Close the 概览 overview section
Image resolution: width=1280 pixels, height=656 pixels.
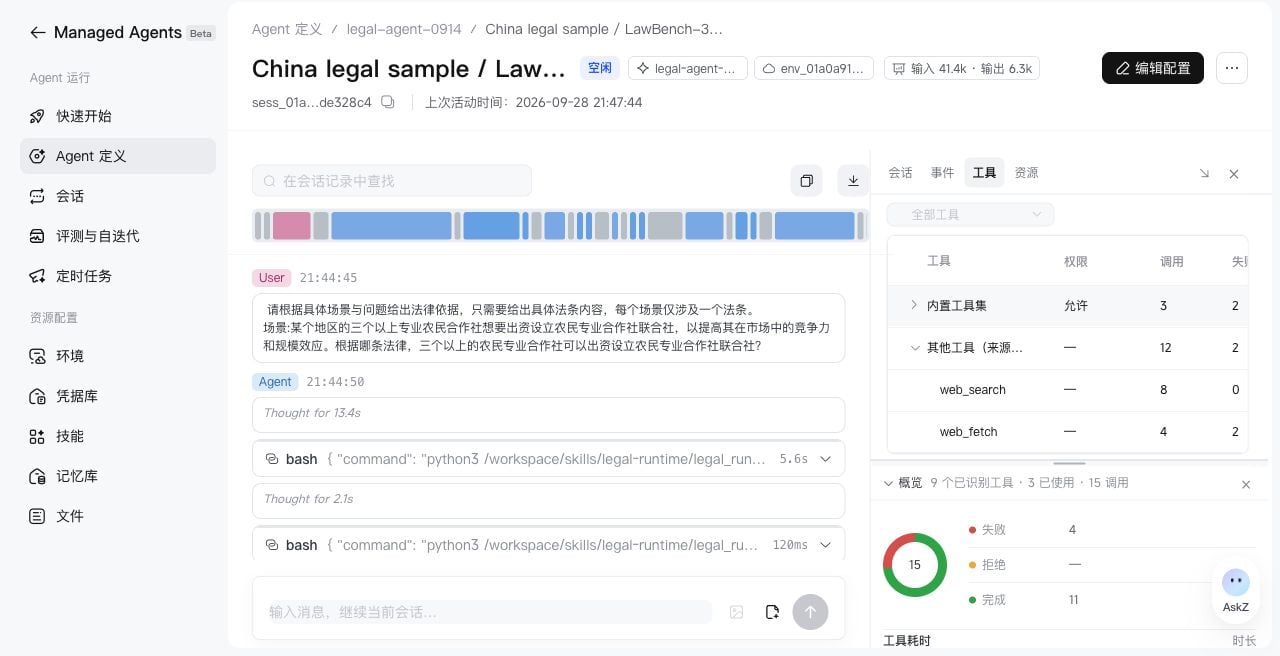(x=1246, y=484)
